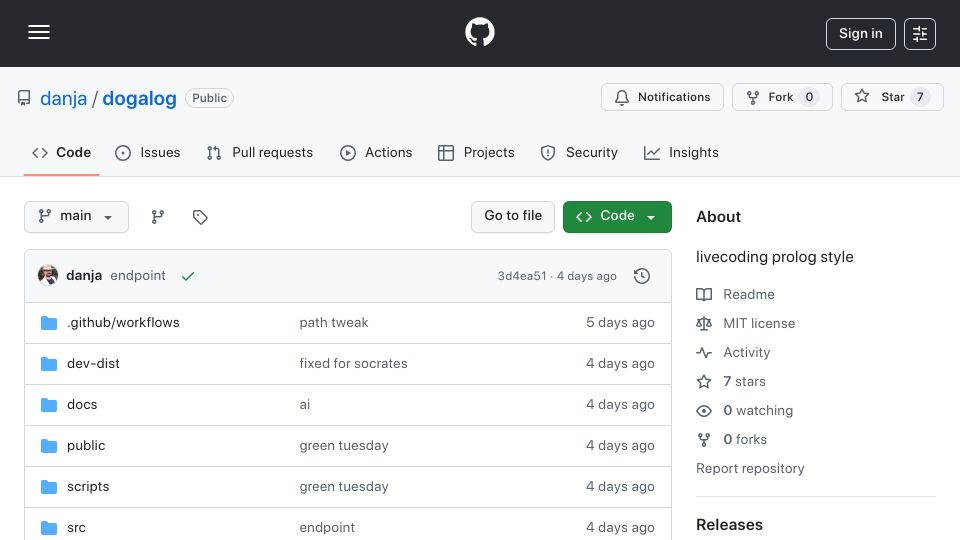Viewport: 960px width, 540px height.
Task: Click the Notifications bell button
Action: pyautogui.click(x=662, y=97)
